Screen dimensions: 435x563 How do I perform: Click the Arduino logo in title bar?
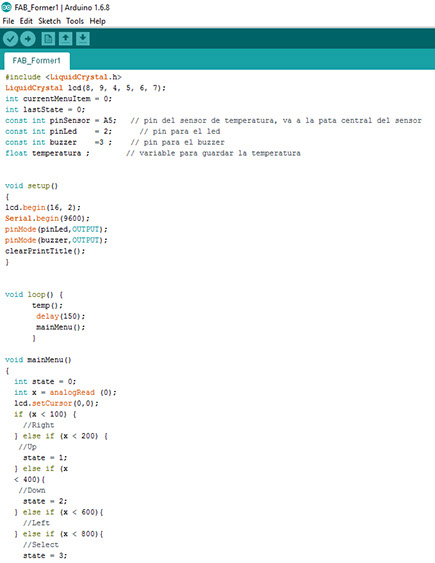pos(6,7)
